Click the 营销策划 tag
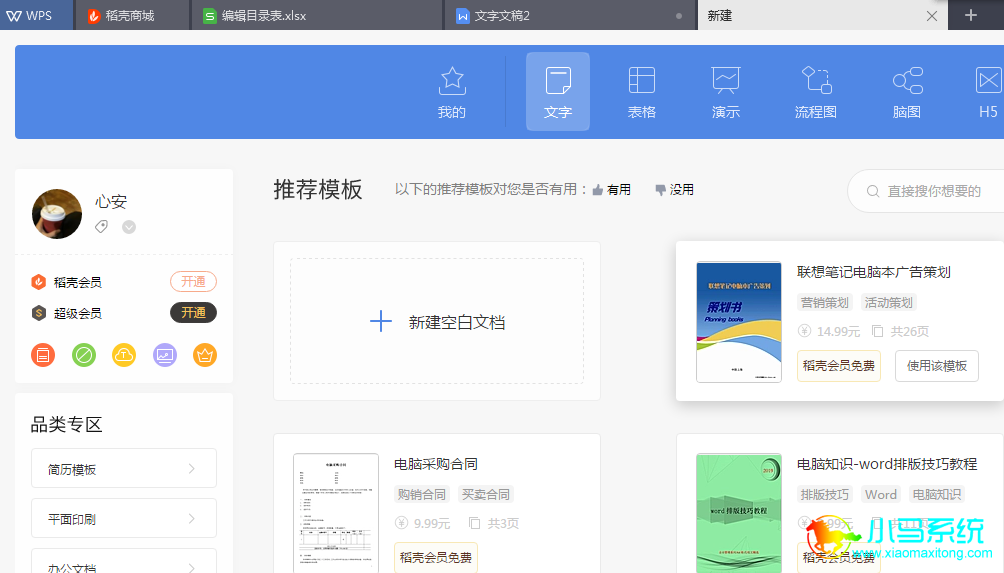Screen dimensions: 1004x573 click(x=825, y=302)
